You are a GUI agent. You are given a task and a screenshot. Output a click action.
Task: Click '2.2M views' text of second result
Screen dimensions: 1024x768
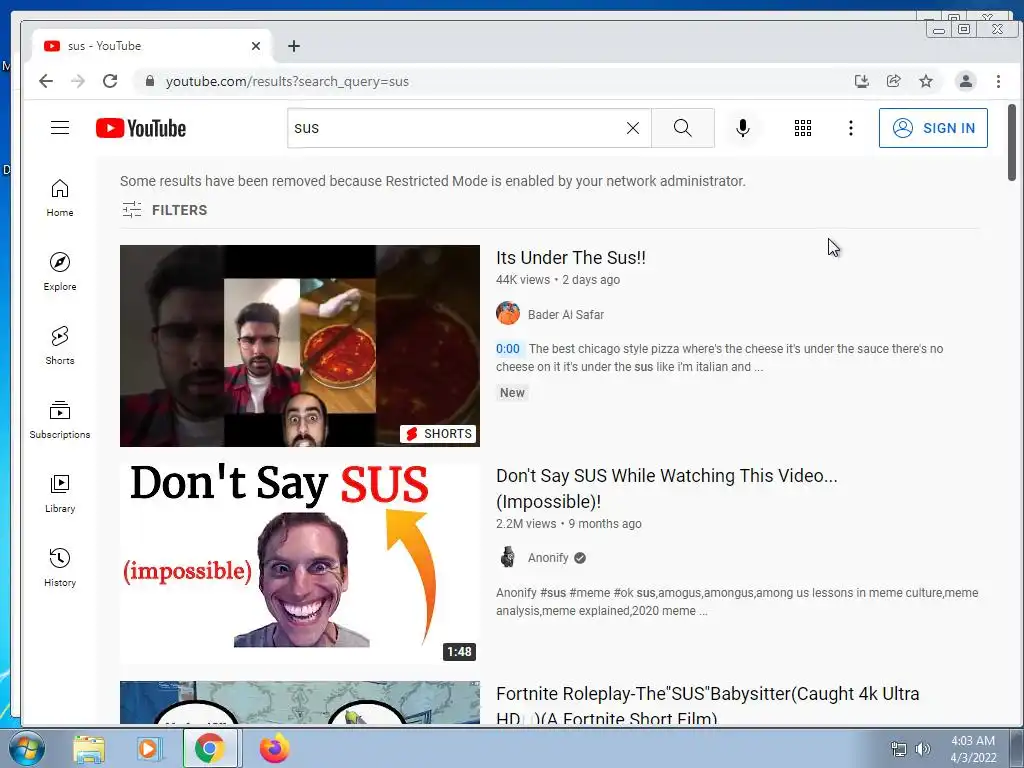click(x=526, y=524)
